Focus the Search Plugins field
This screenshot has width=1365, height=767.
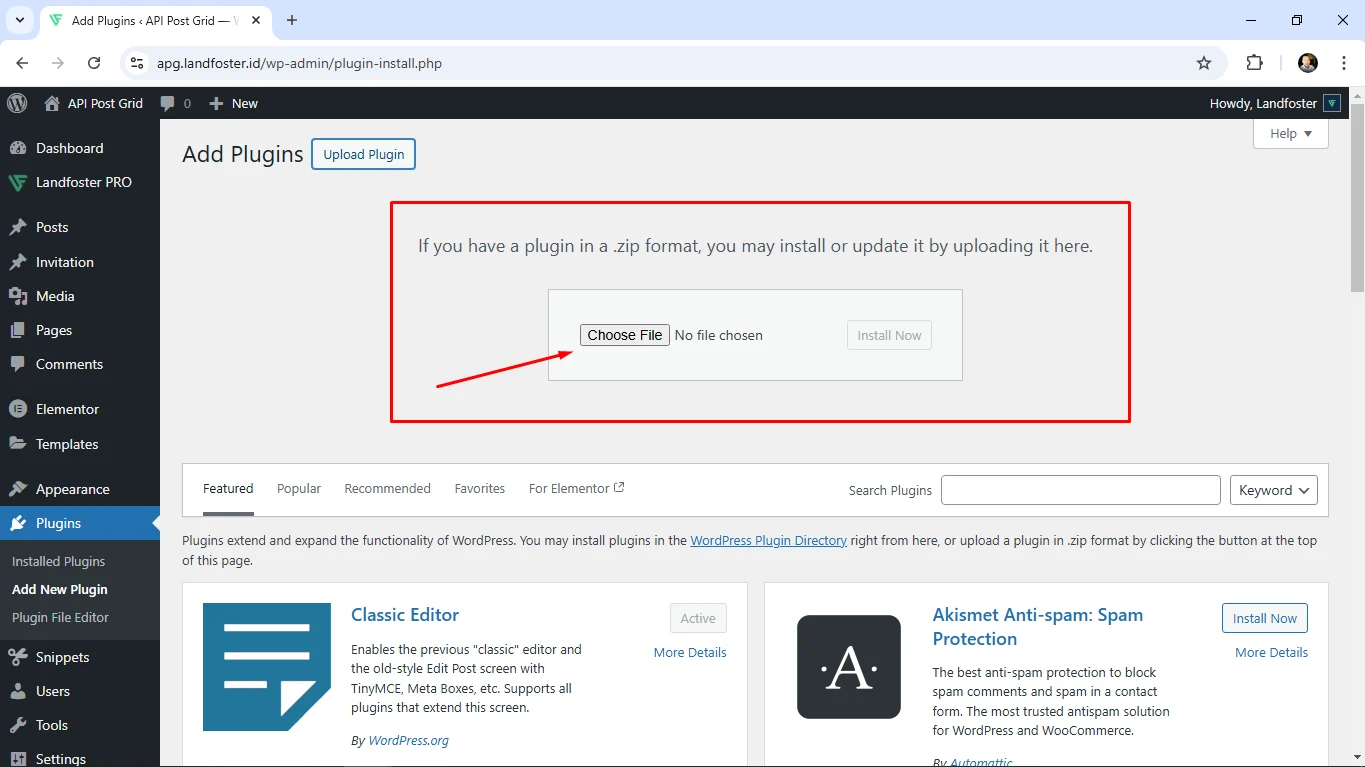1081,490
